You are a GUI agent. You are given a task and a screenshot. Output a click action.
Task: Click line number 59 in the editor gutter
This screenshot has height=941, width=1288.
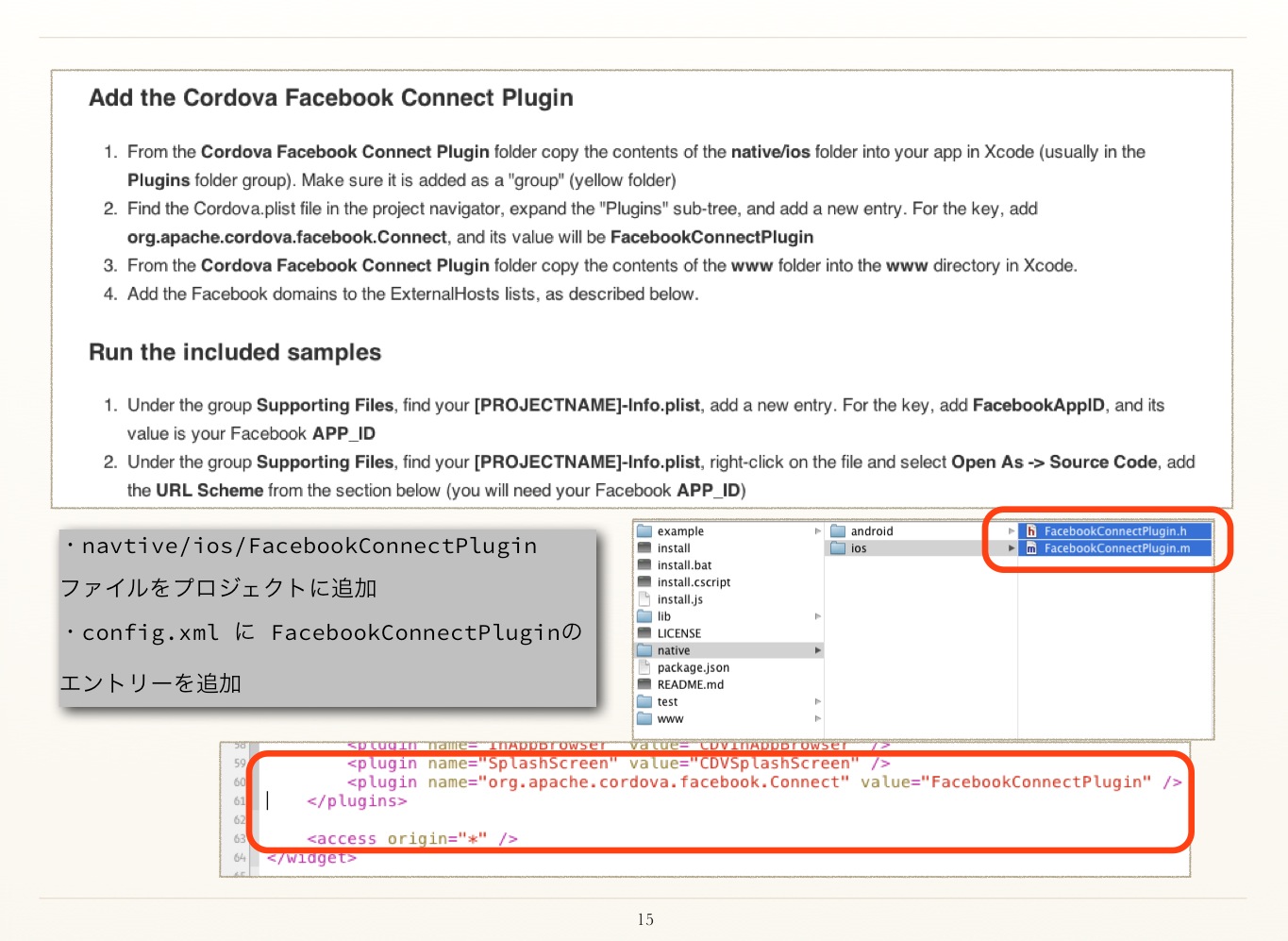[240, 764]
